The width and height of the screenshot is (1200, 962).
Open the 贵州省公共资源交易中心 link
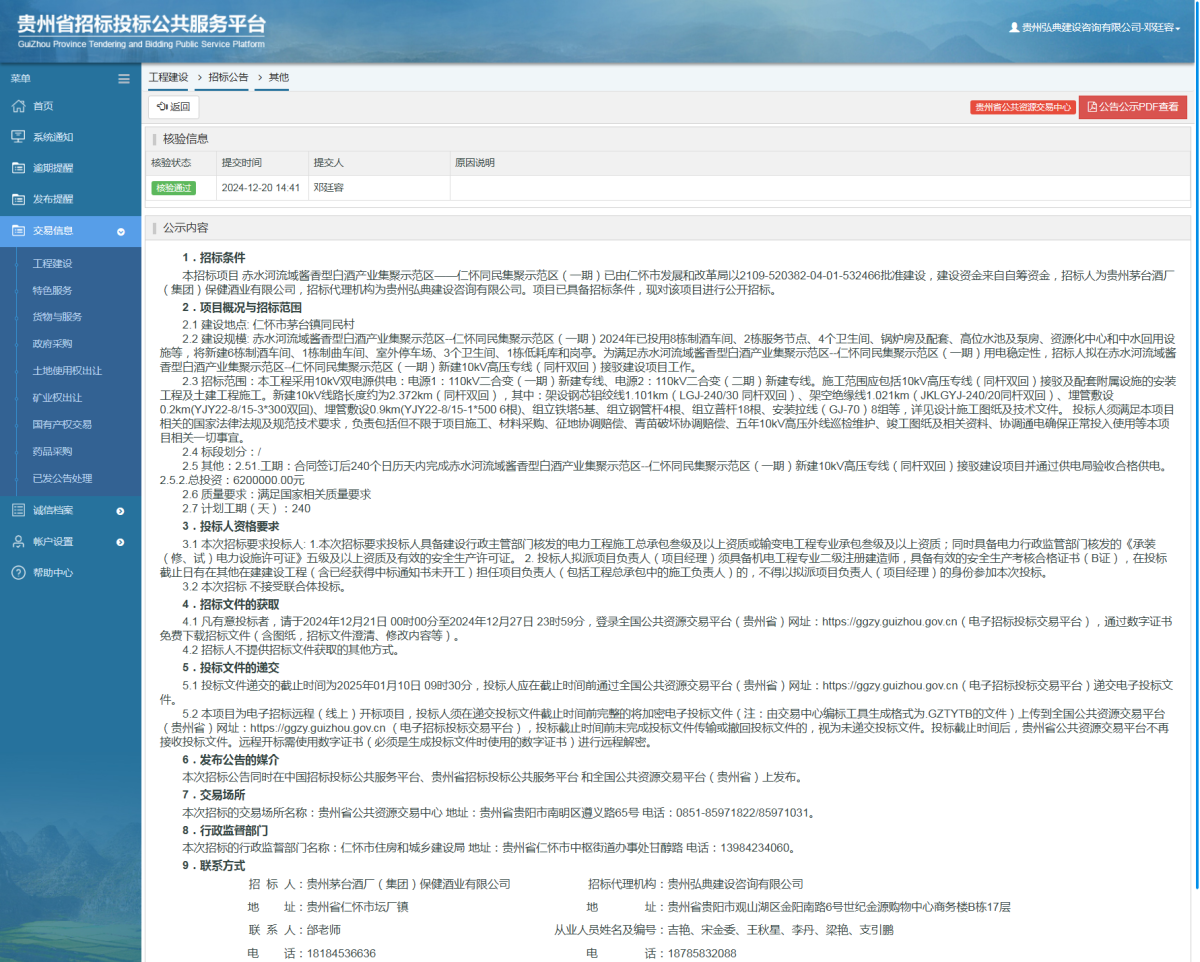(x=1020, y=107)
